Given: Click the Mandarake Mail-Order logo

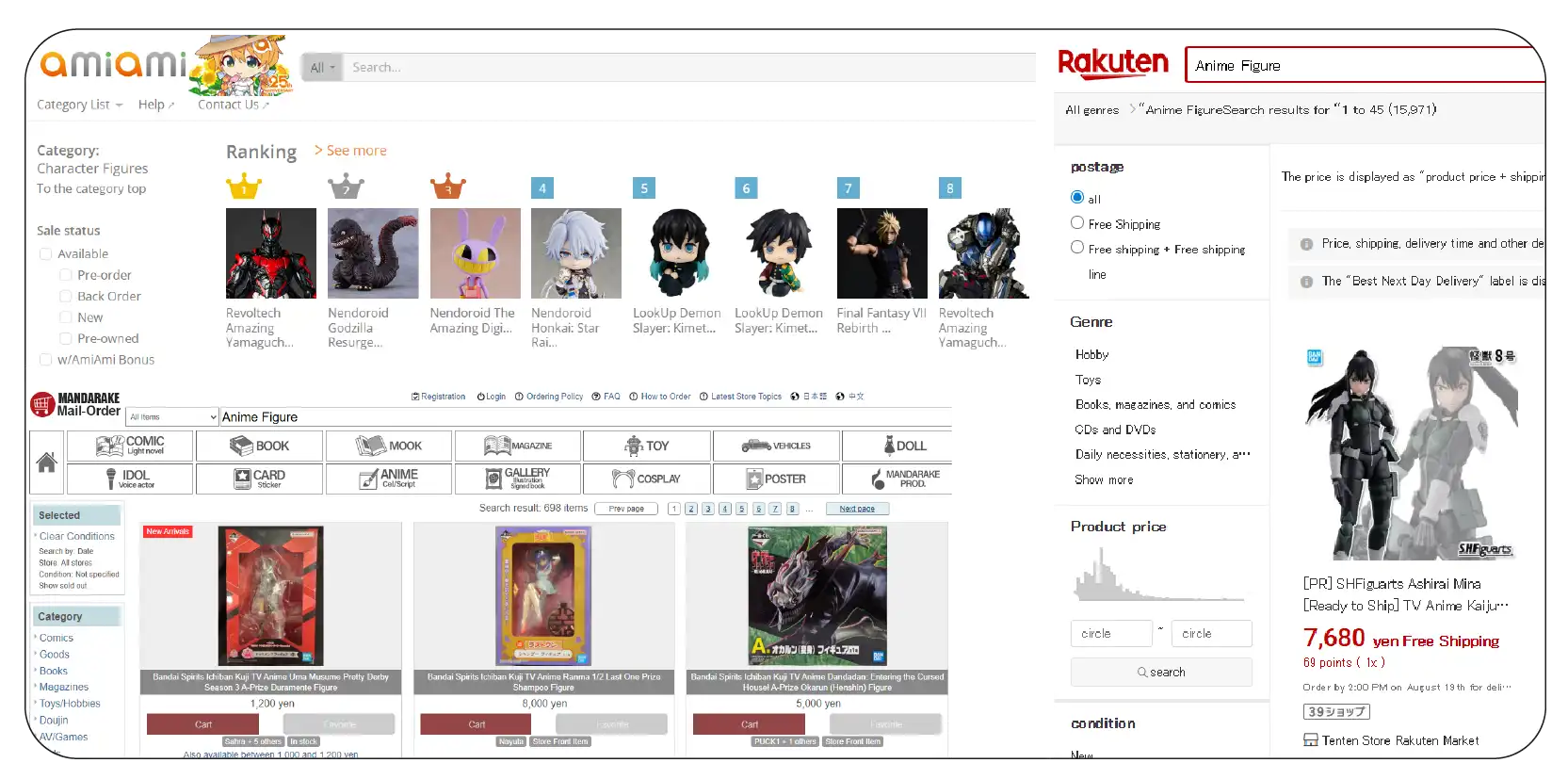Looking at the screenshot, I should [75, 404].
